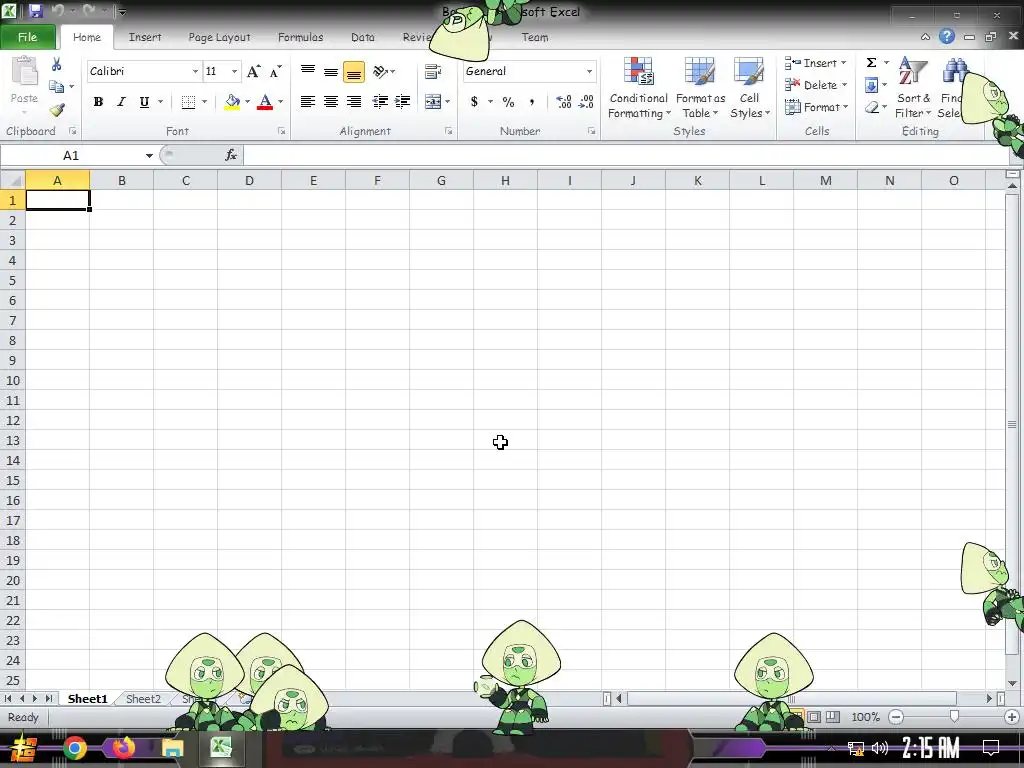Apply Percent Style format
Image resolution: width=1024 pixels, height=768 pixels.
[x=508, y=101]
